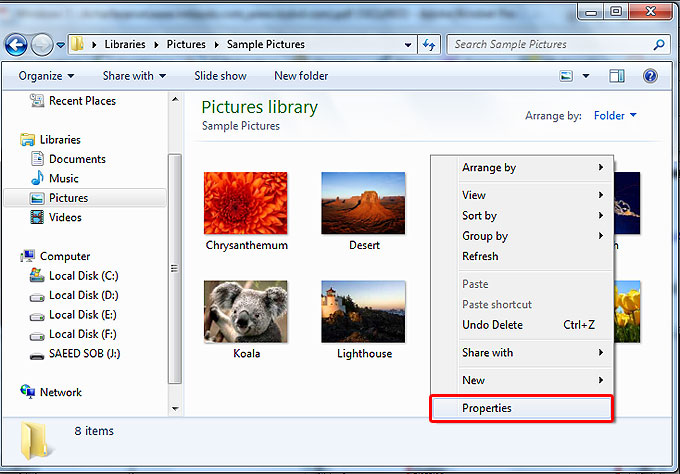680x474 pixels.
Task: Click the Slide show button
Action: click(220, 76)
